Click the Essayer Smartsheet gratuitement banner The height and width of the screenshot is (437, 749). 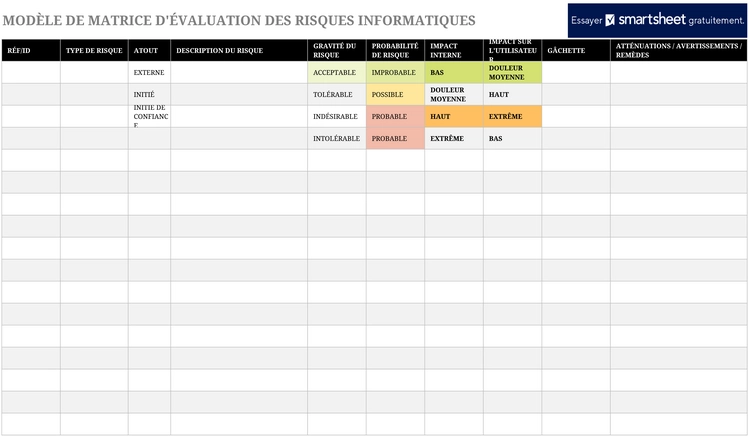point(657,20)
